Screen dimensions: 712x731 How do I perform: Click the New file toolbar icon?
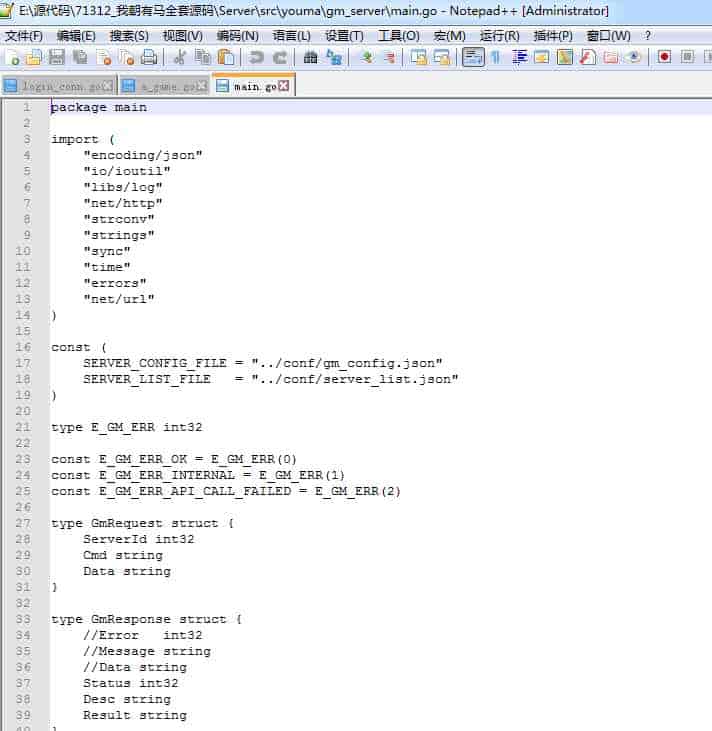click(x=13, y=57)
